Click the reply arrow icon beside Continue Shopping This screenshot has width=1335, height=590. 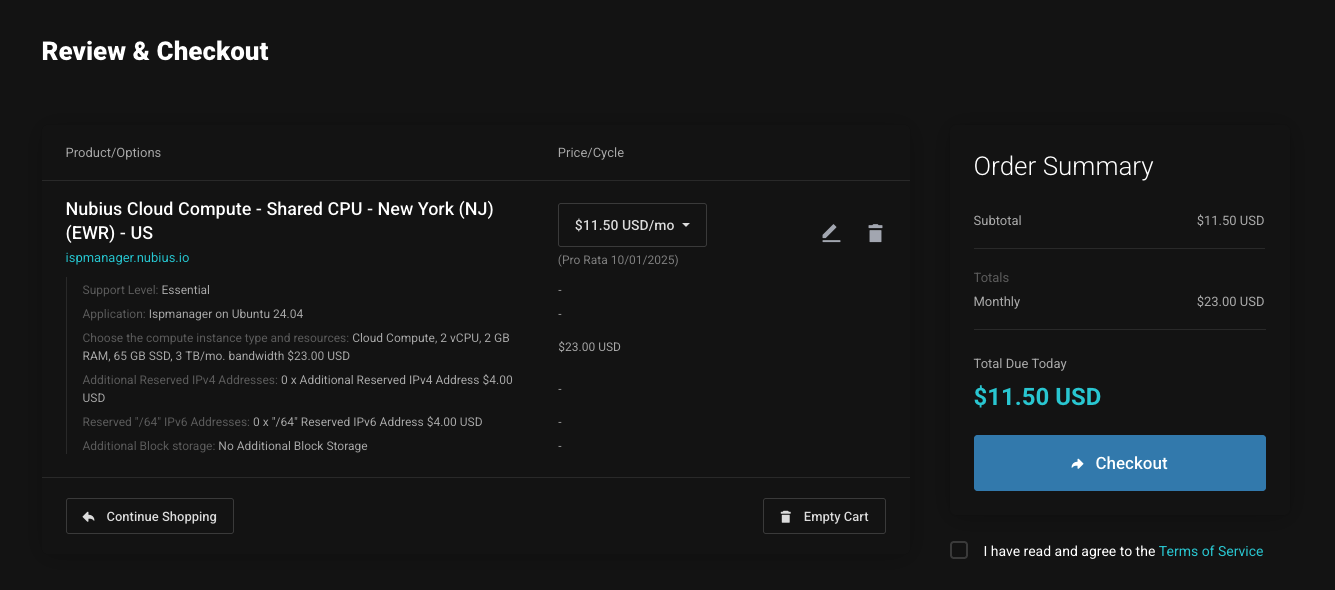[88, 517]
